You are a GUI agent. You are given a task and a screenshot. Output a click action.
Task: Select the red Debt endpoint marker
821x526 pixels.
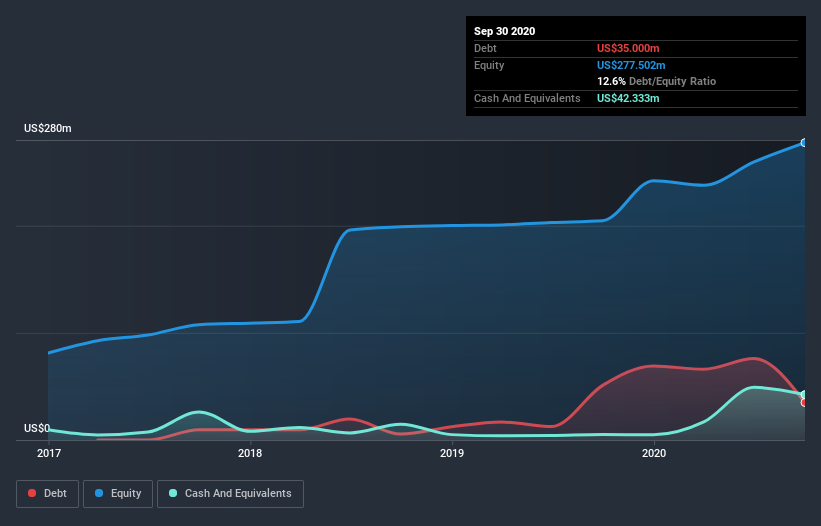click(x=804, y=402)
